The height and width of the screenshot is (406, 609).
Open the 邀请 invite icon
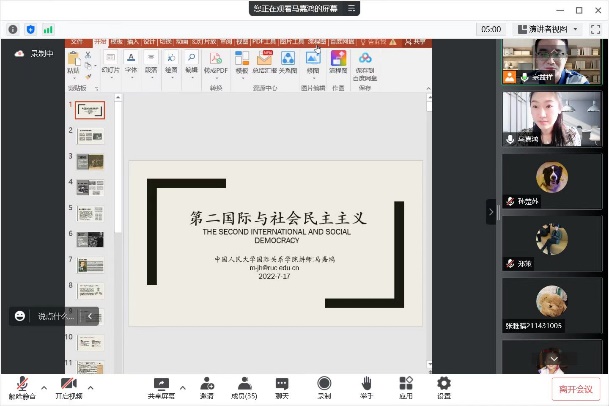[x=207, y=386]
